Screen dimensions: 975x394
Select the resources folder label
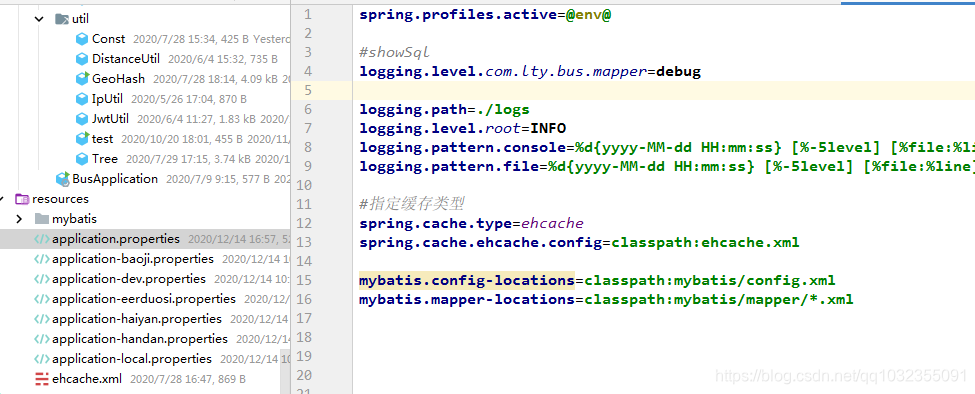[x=60, y=199]
